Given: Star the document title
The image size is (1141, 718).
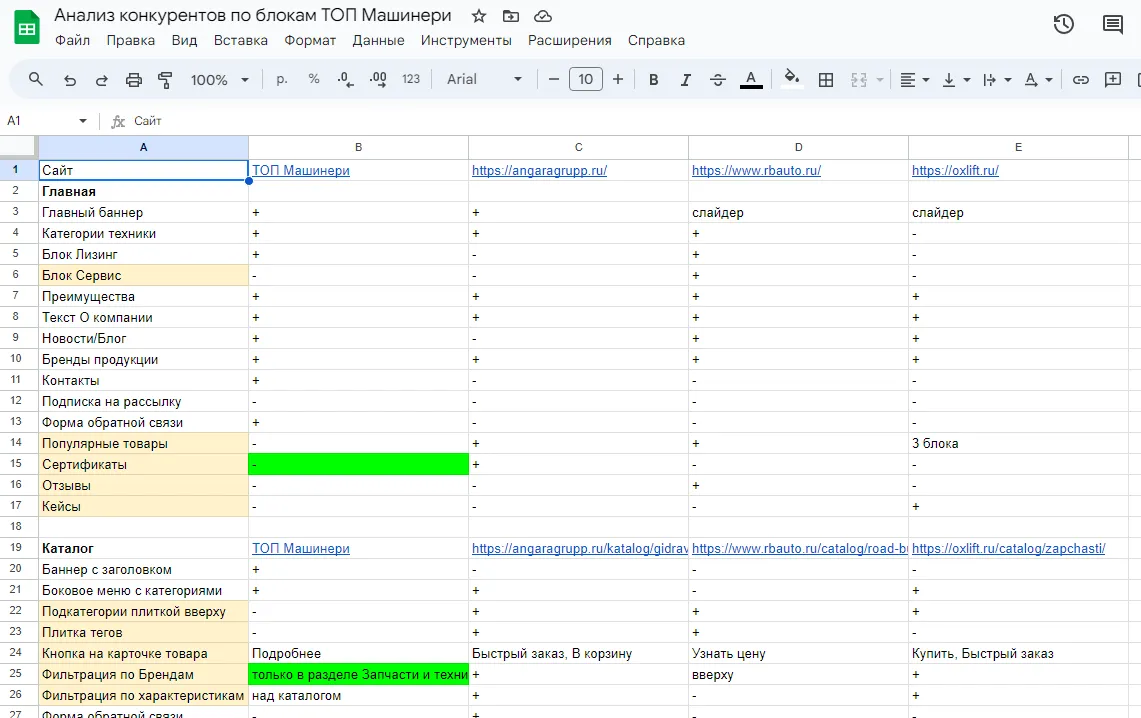Looking at the screenshot, I should [478, 16].
